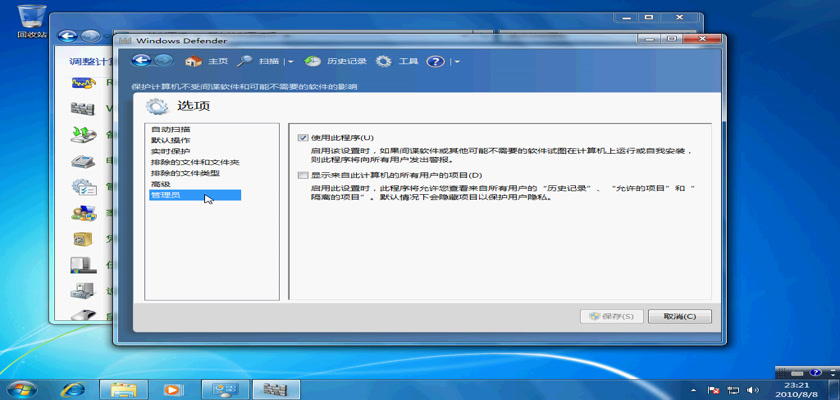Go back with Defender's back arrow
The image size is (840, 400).
click(x=142, y=61)
